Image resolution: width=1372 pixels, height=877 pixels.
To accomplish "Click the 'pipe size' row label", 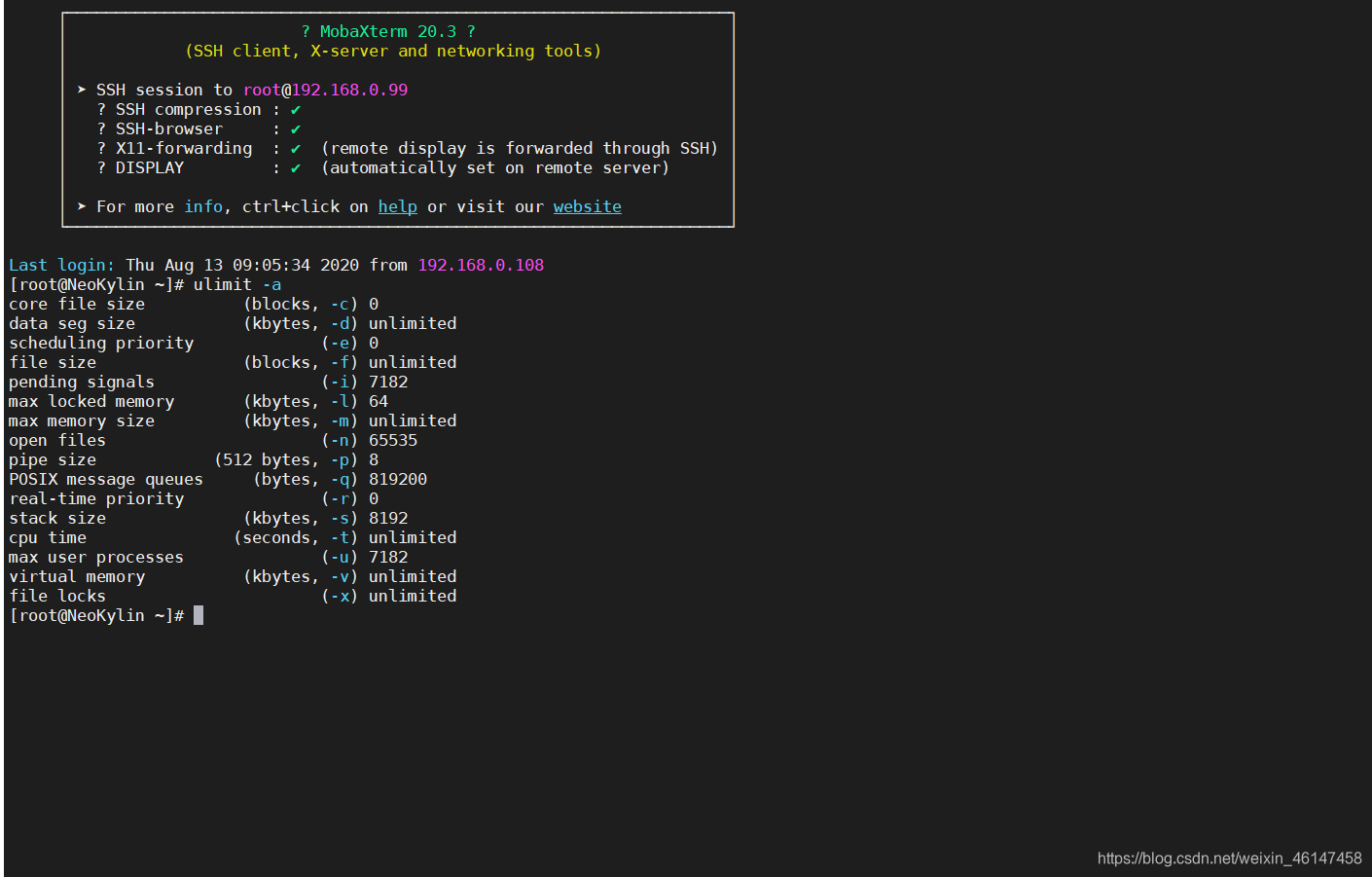I will (53, 459).
